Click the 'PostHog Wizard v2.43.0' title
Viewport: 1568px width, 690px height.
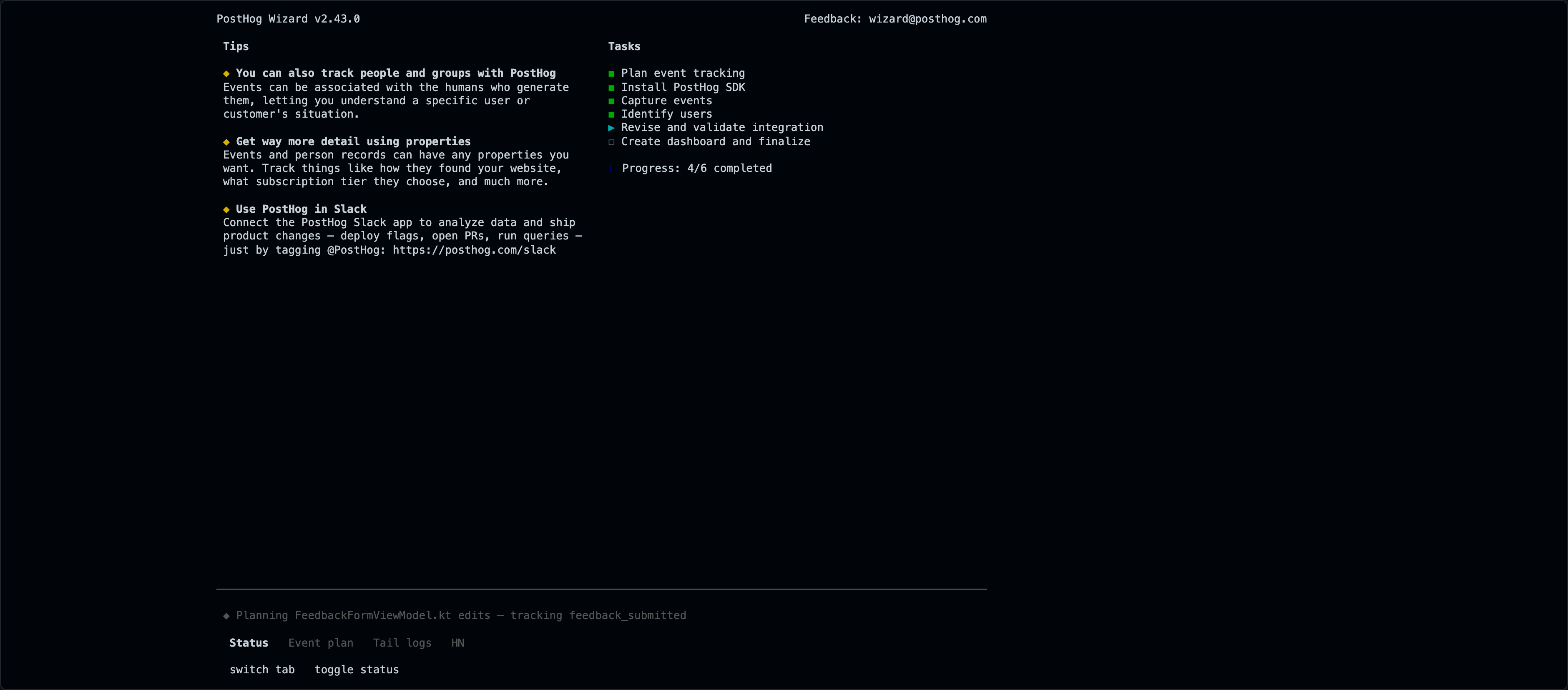(x=288, y=19)
